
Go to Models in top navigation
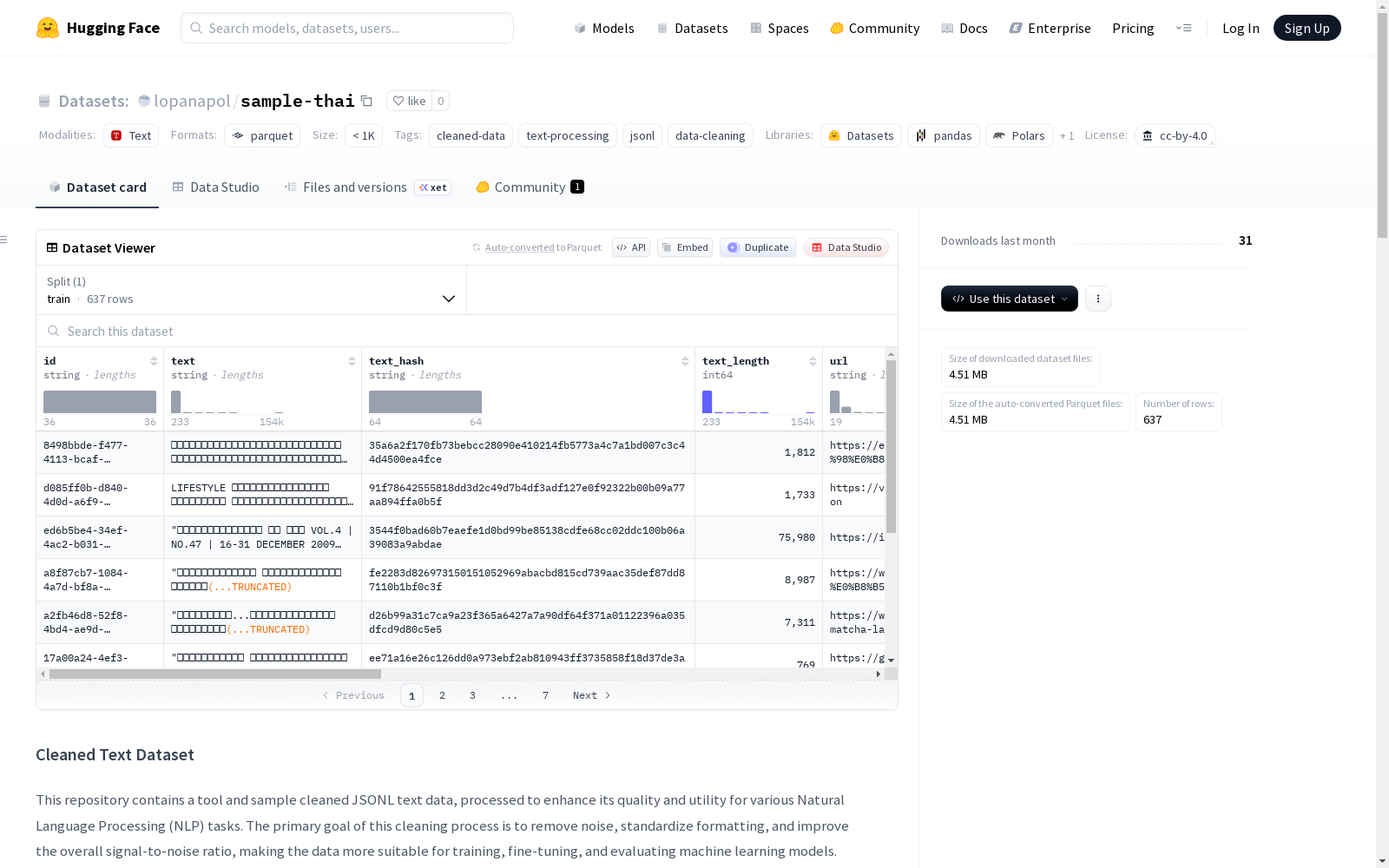pyautogui.click(x=604, y=28)
